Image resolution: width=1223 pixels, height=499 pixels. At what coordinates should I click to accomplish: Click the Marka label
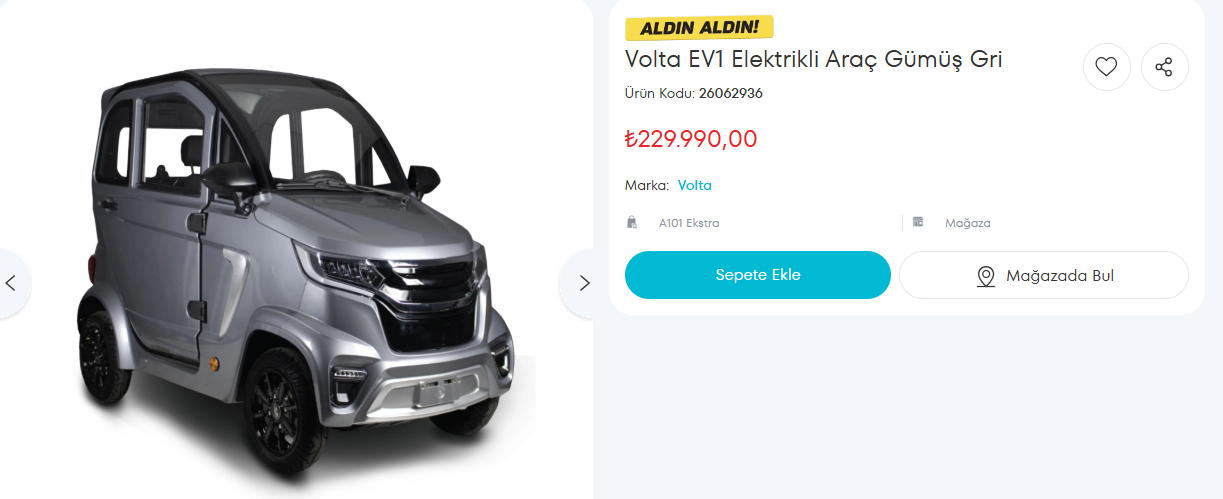tap(646, 185)
